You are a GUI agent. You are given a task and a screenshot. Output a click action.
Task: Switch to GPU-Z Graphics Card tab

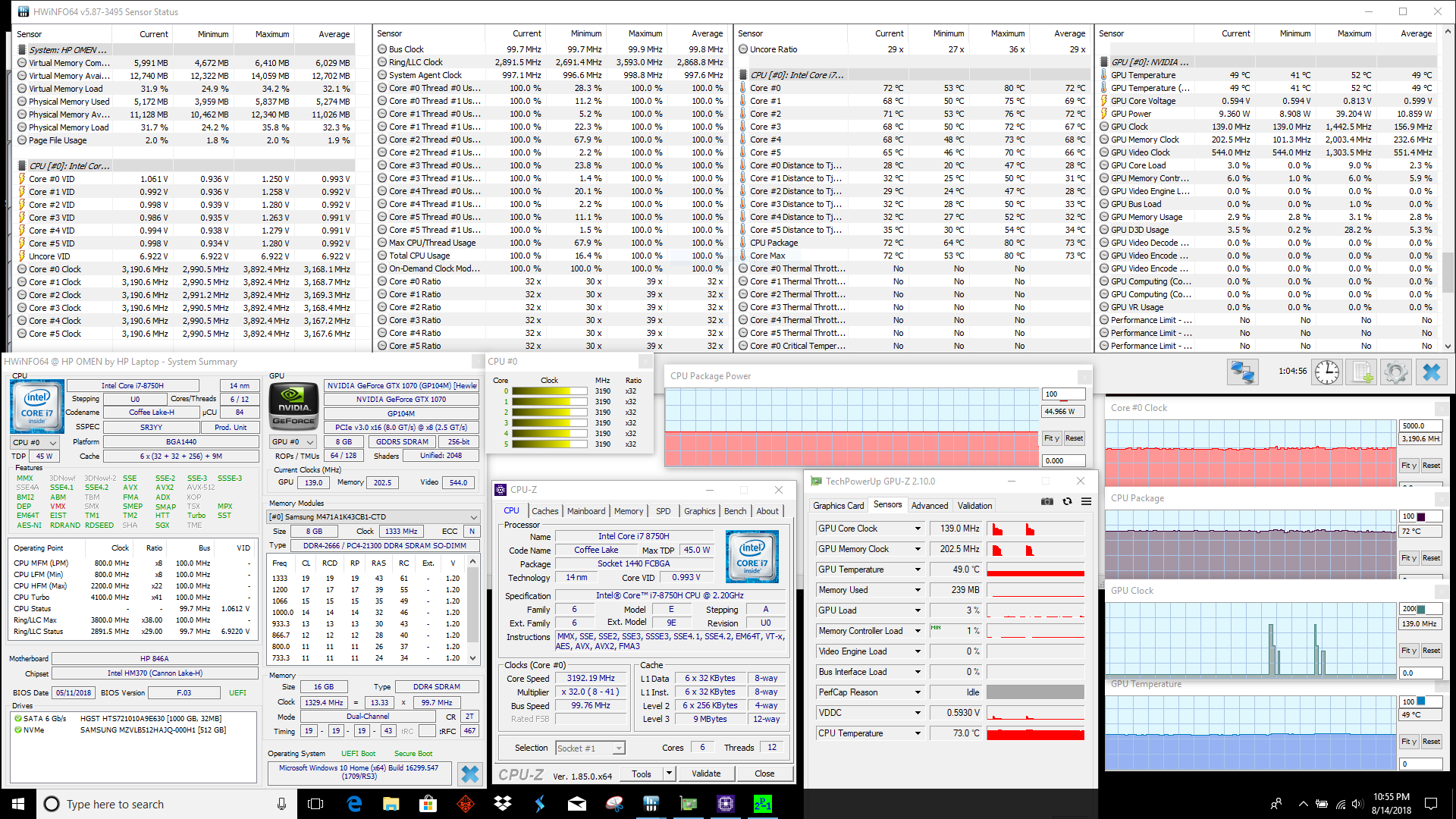(838, 506)
